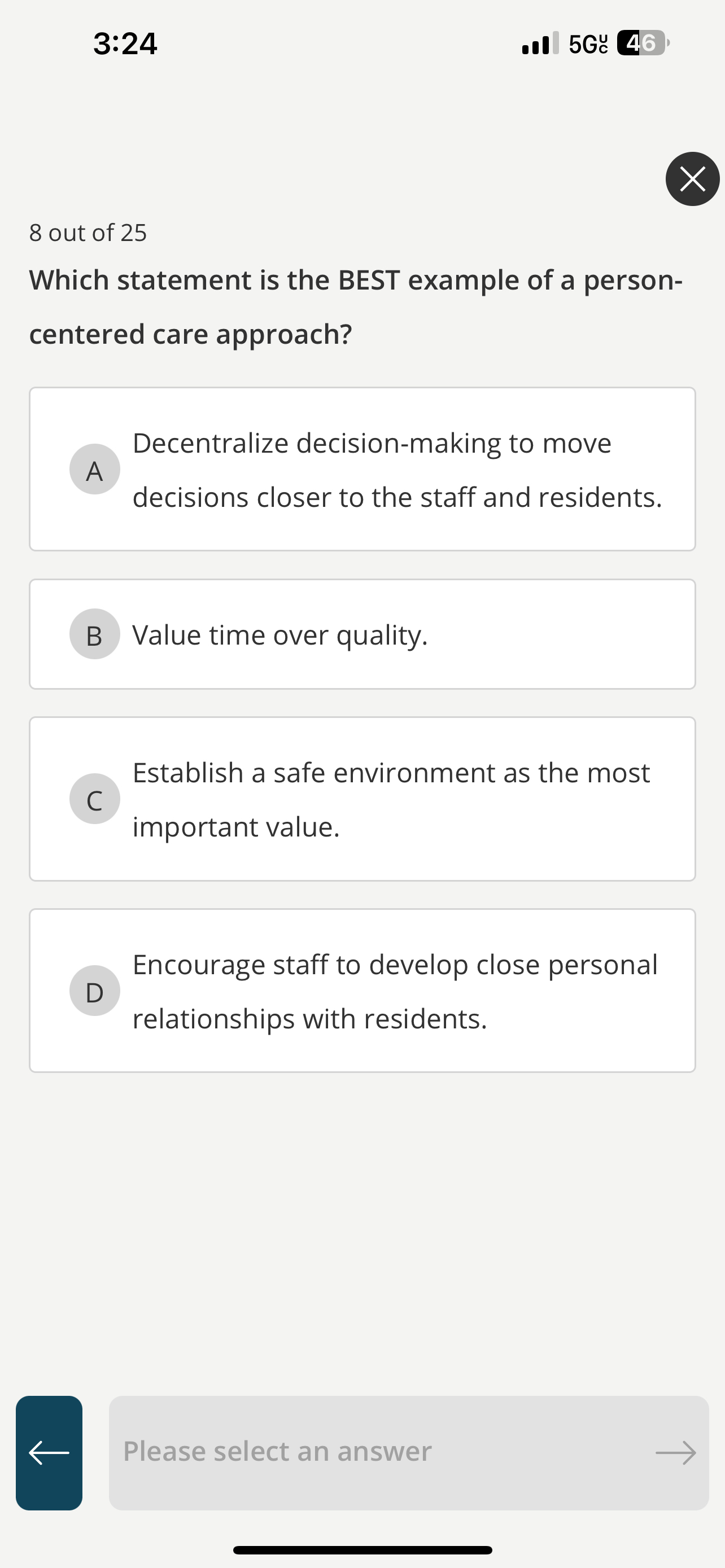Tap the 8 out of 25 progress label
This screenshot has height=1568, width=725.
click(87, 232)
